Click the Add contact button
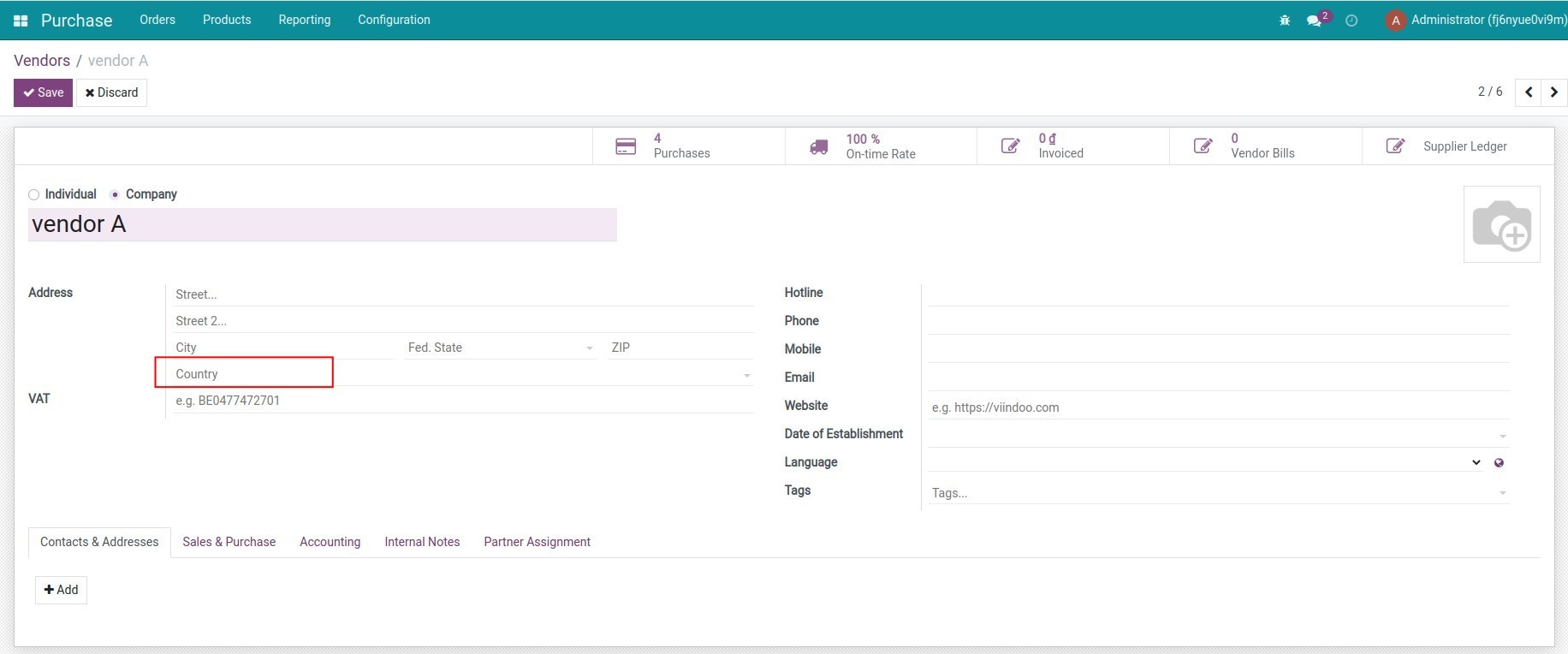The image size is (1568, 654). point(61,590)
